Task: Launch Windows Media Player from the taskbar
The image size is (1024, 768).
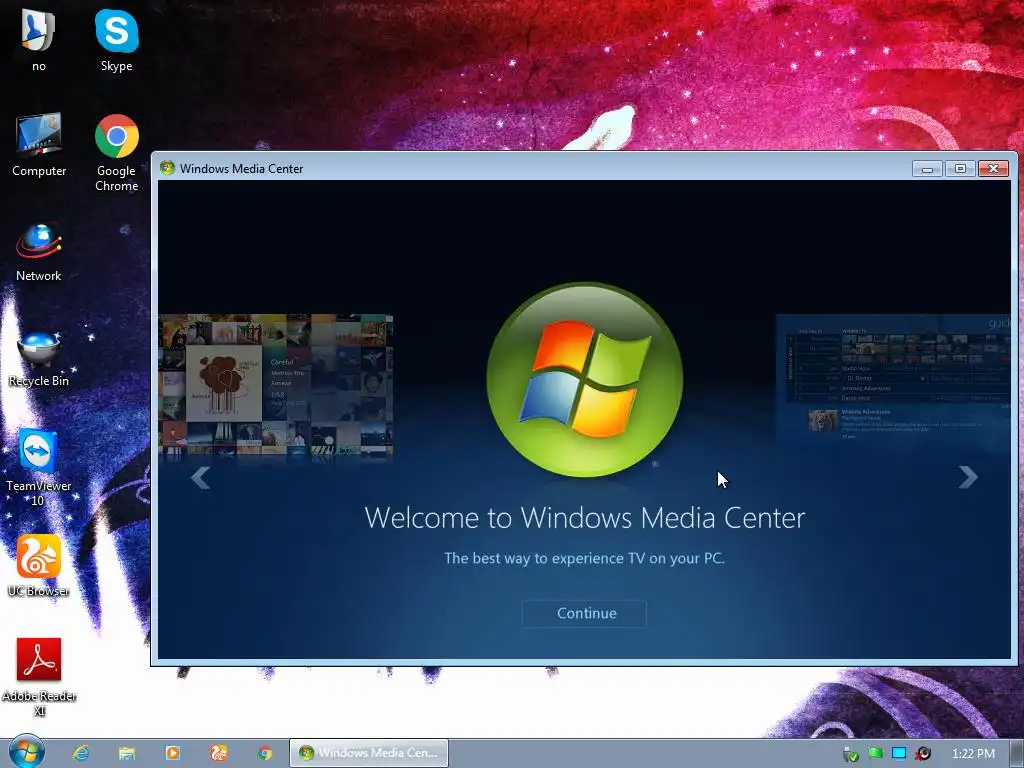Action: [172, 753]
